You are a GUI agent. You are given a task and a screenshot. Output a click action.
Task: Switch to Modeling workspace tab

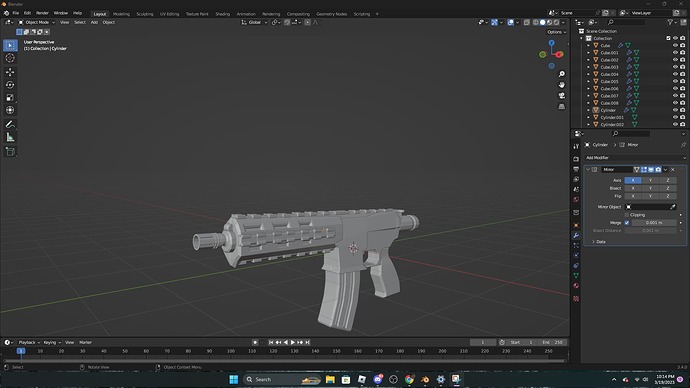(x=121, y=14)
